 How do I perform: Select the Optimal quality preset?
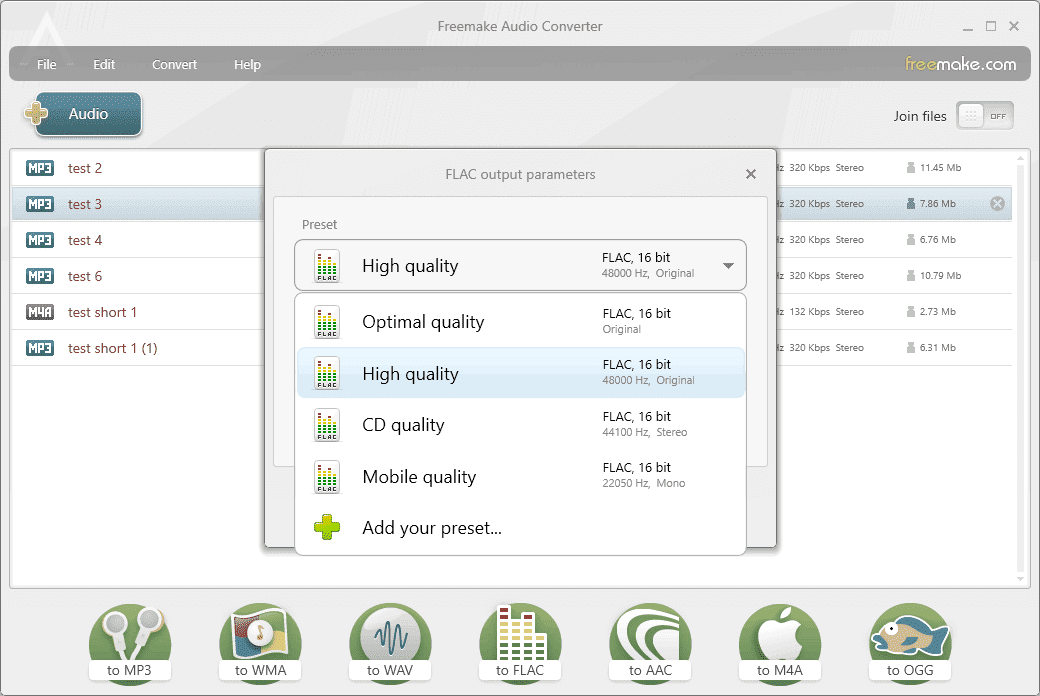pos(521,322)
